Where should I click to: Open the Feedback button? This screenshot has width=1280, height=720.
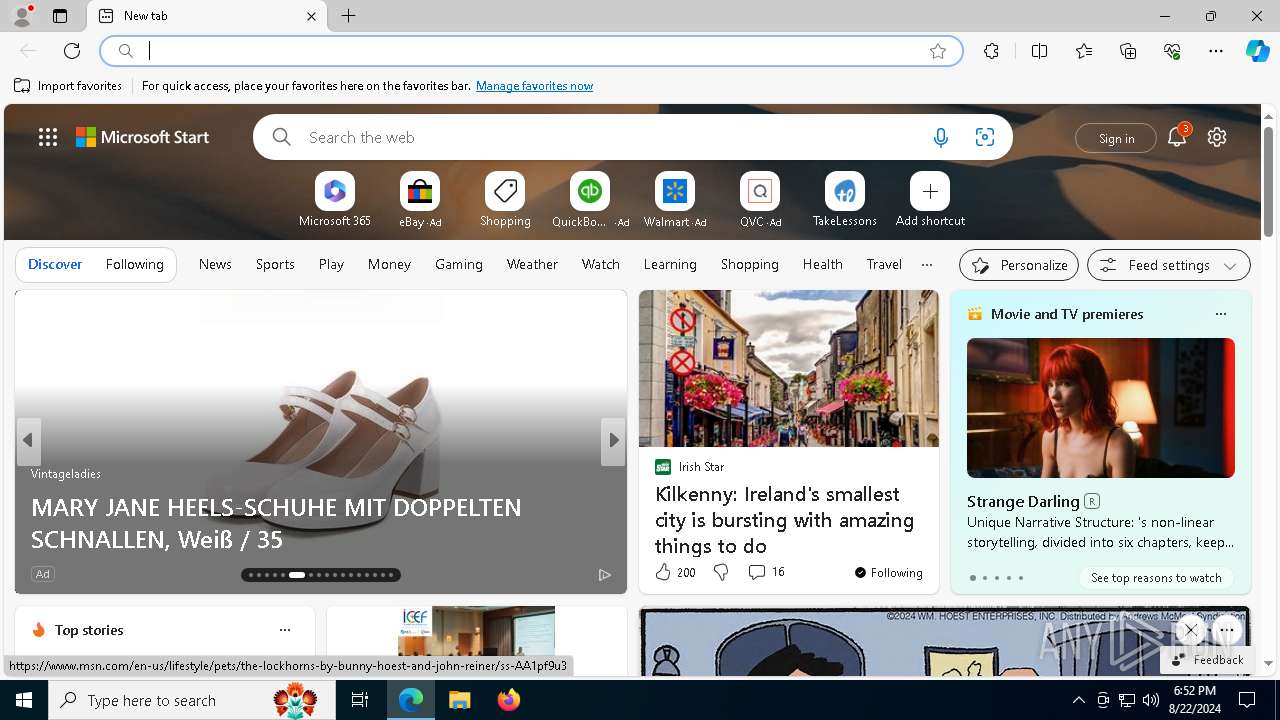[1207, 660]
